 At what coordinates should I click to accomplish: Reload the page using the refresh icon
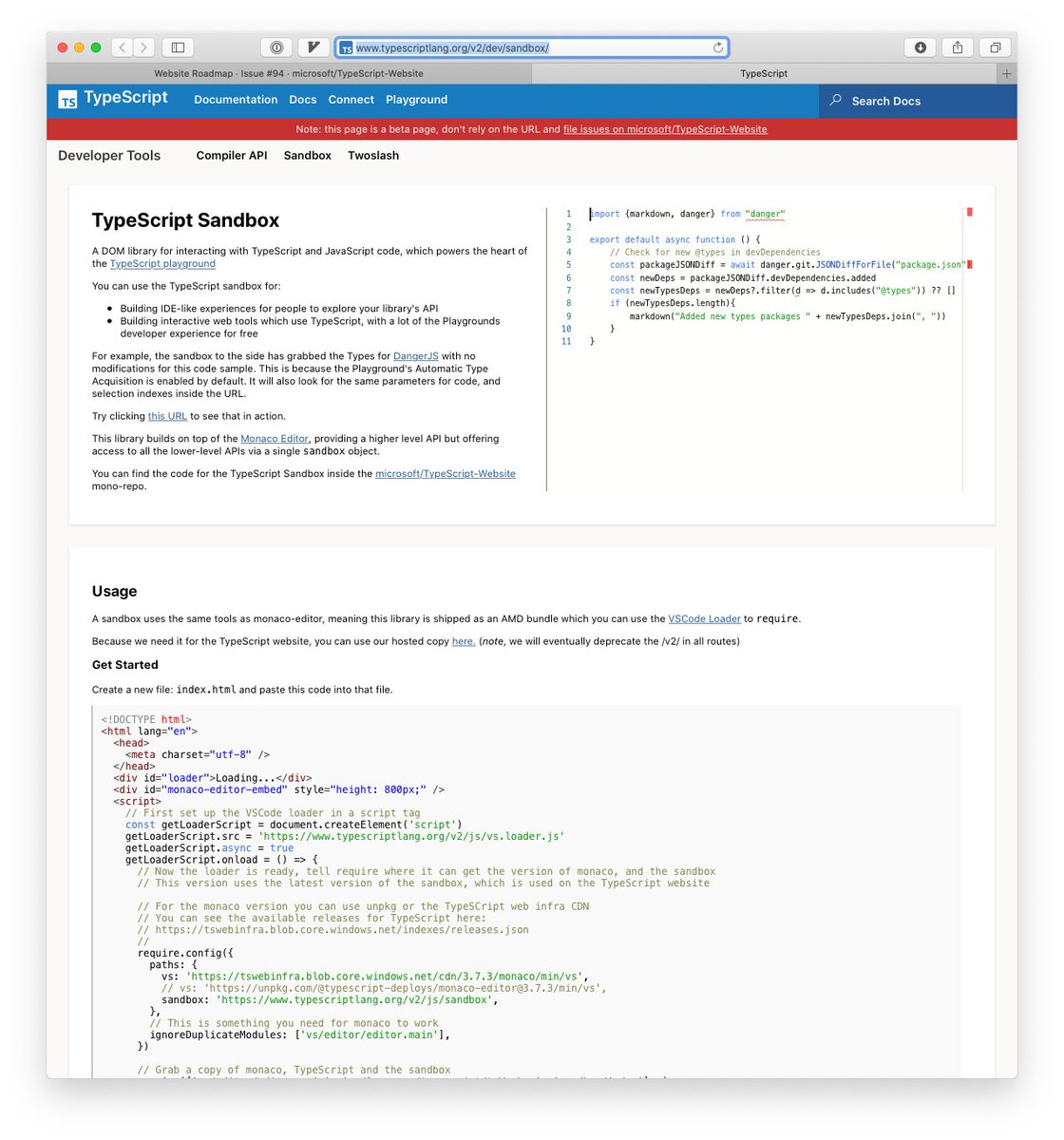[718, 47]
